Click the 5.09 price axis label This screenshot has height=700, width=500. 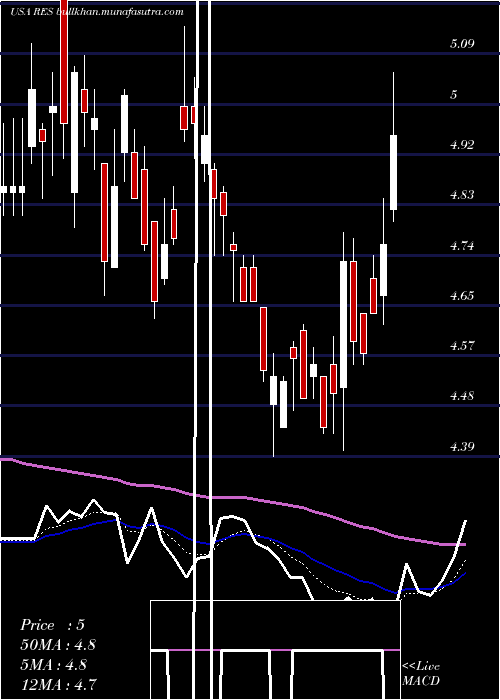click(x=462, y=44)
